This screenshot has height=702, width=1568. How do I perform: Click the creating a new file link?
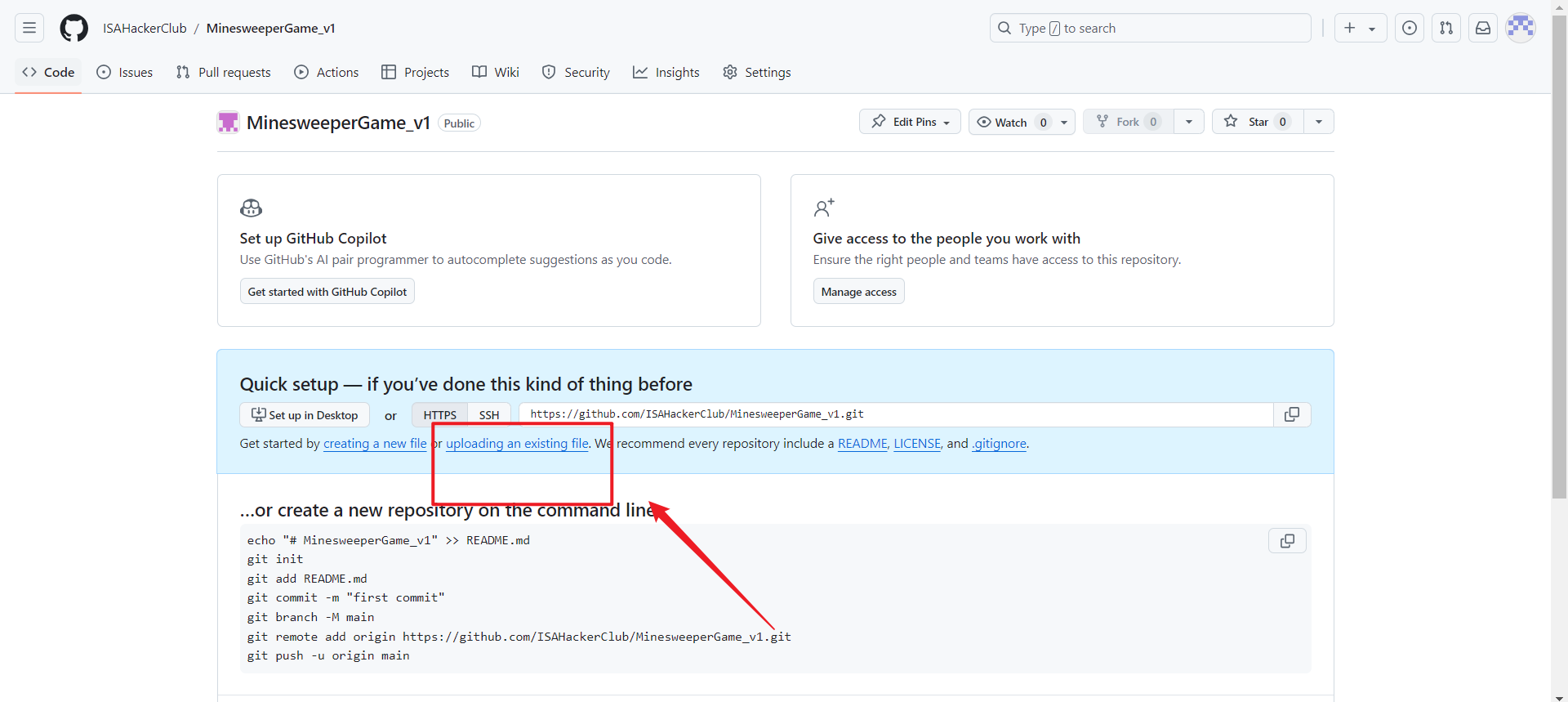point(375,444)
